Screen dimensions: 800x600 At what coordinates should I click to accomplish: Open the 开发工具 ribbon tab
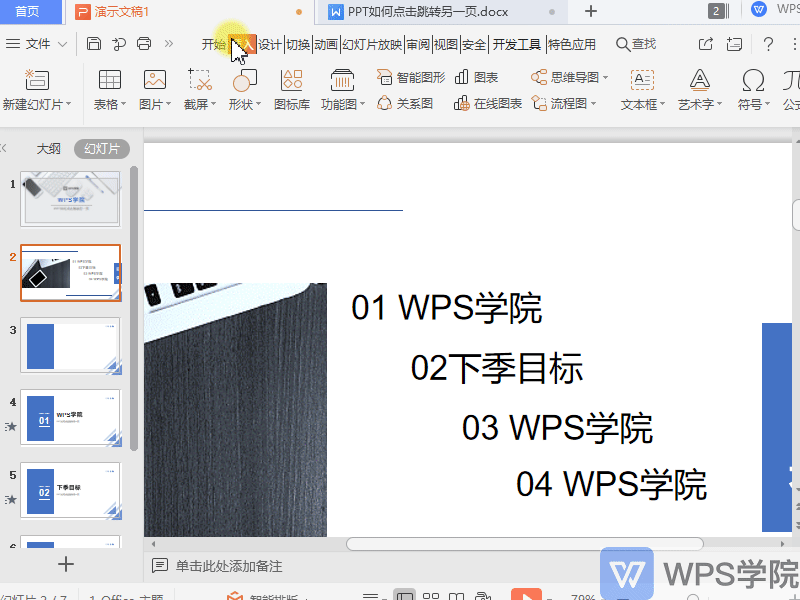point(516,44)
